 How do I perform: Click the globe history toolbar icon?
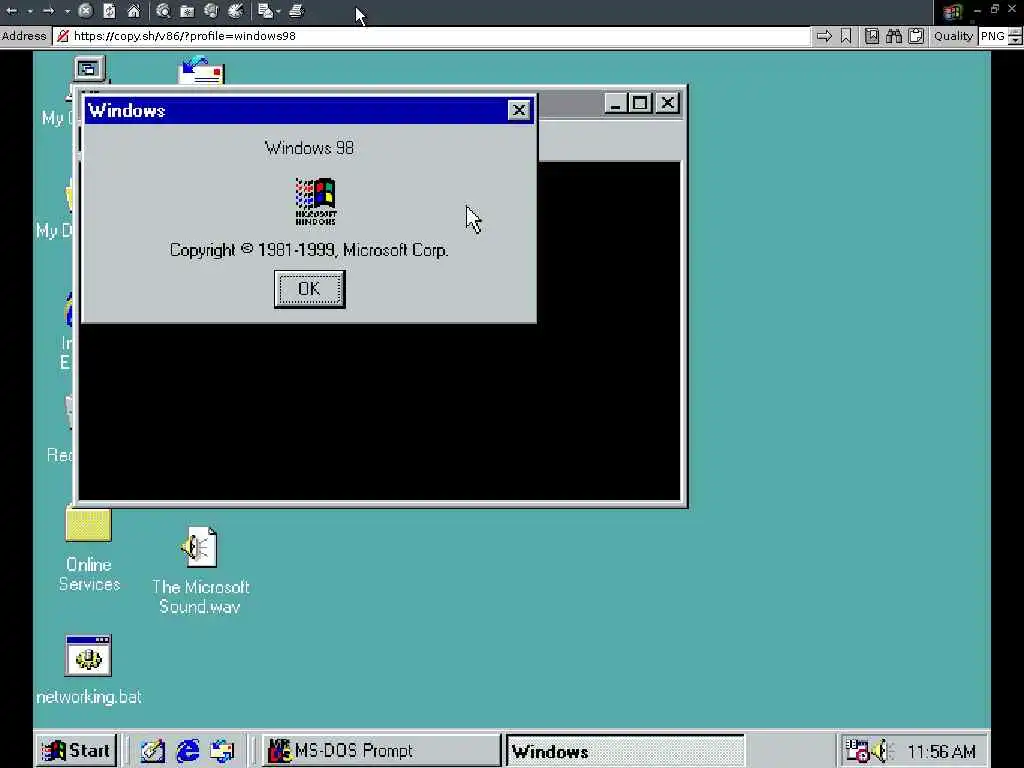[x=211, y=11]
